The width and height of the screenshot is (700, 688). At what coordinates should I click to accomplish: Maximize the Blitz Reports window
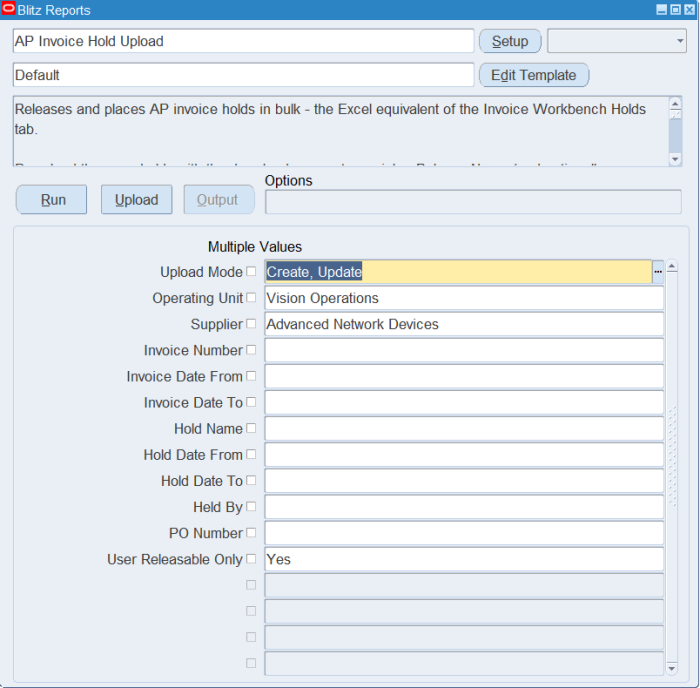coord(676,9)
